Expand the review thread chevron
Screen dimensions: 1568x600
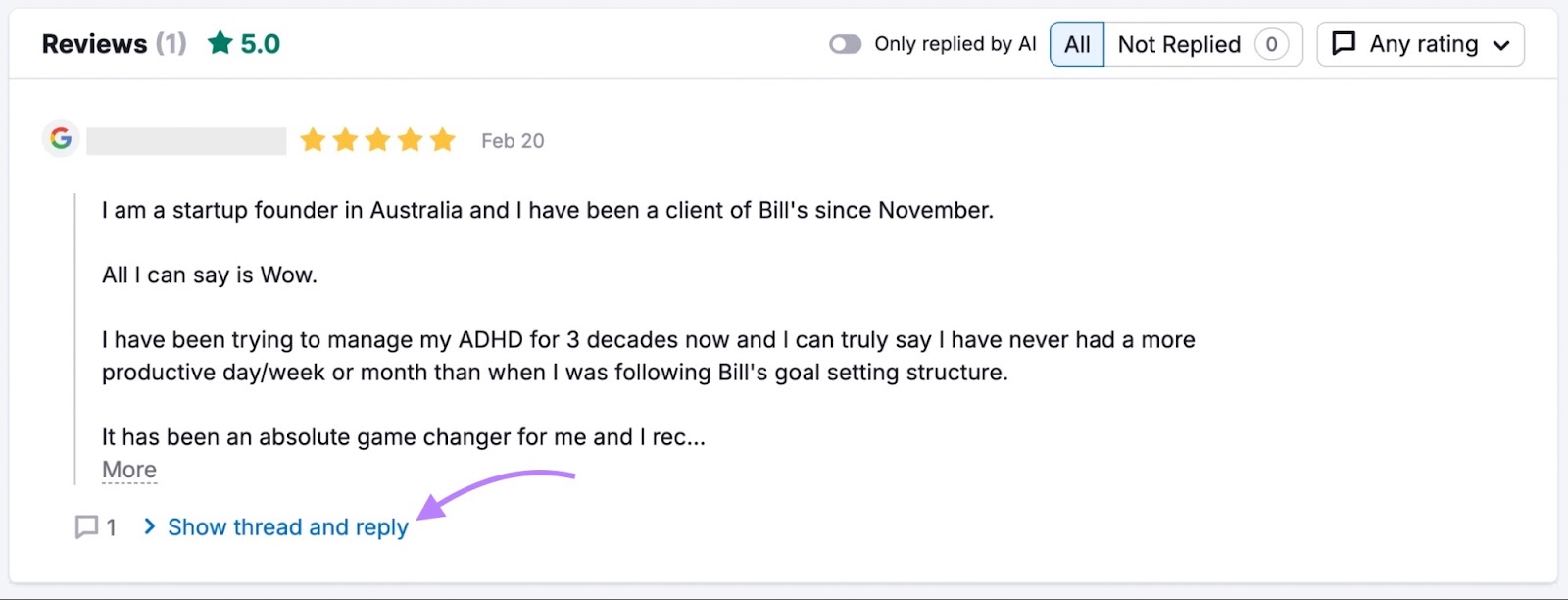[149, 527]
